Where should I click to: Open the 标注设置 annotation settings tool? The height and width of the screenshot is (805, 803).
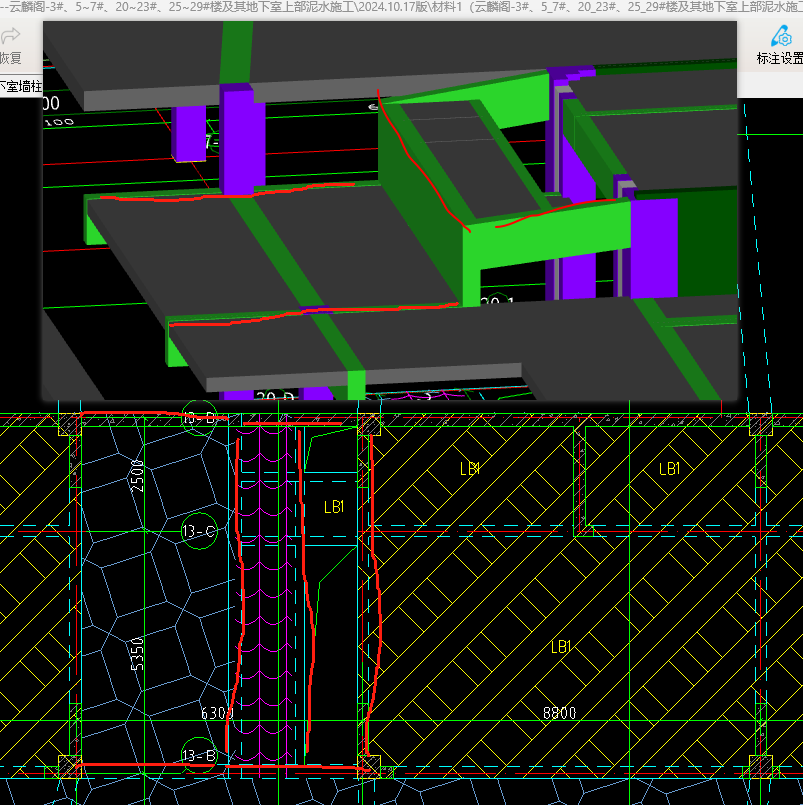point(781,45)
